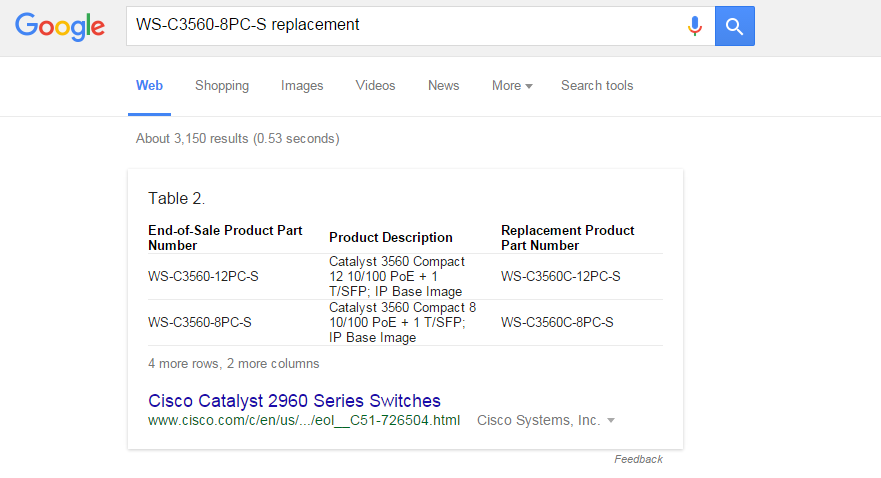Expand the More dropdown menu
Screen dimensions: 881x478
(x=512, y=85)
